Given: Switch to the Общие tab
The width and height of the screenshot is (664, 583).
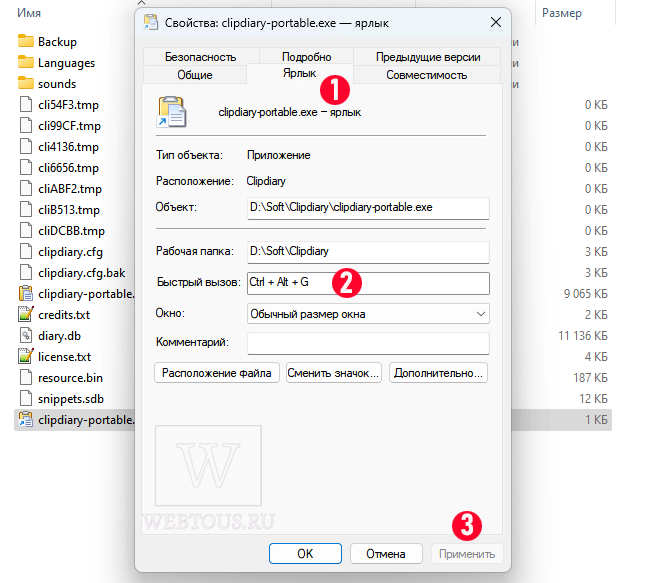Looking at the screenshot, I should [x=195, y=75].
